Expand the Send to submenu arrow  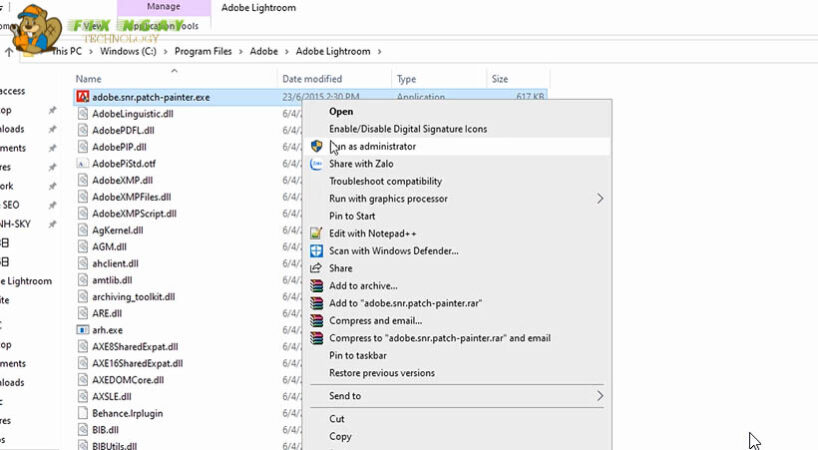point(600,396)
